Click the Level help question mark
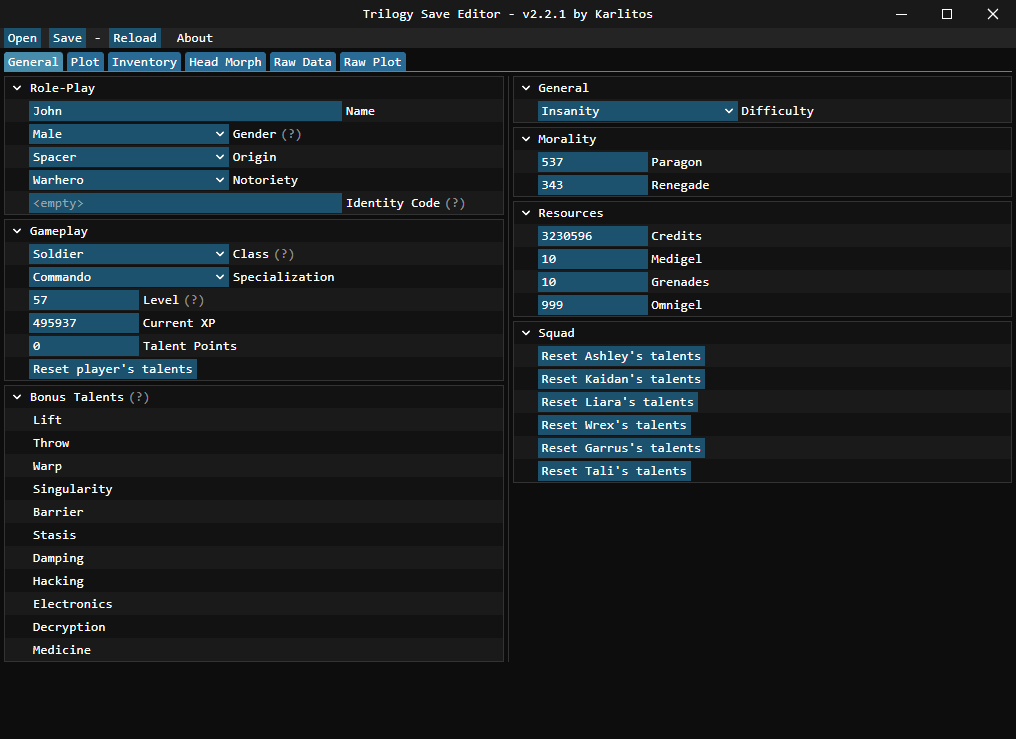 194,300
